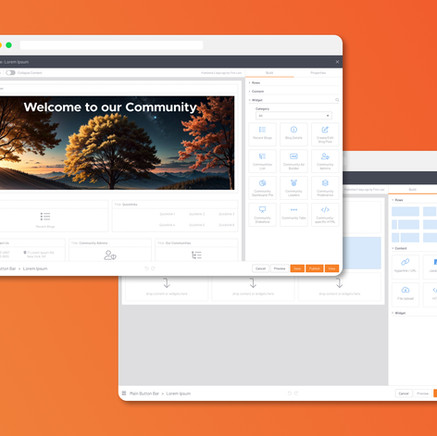Toggle the Collapse Content switch
437x436 pixels.
tap(10, 73)
